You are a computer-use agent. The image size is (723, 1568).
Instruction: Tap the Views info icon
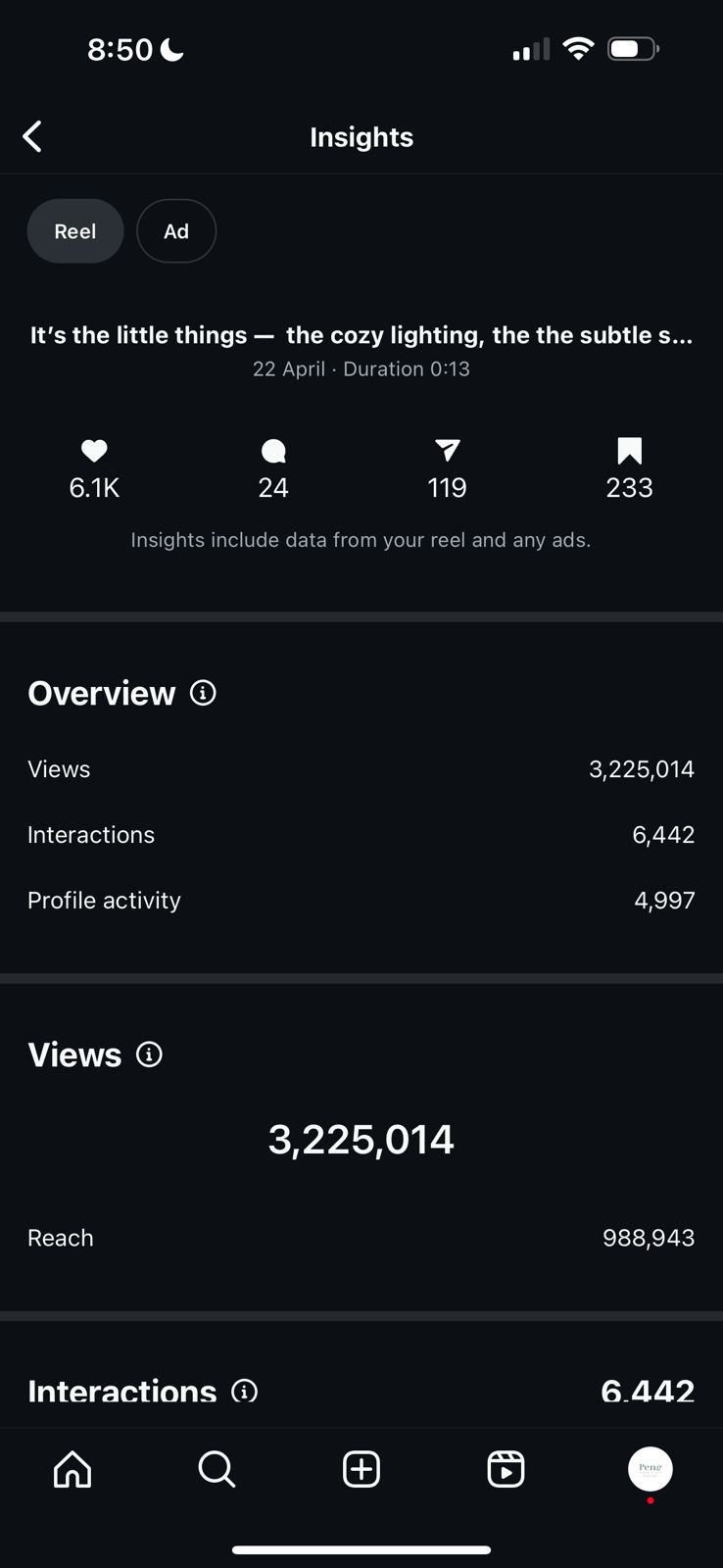tap(149, 1054)
